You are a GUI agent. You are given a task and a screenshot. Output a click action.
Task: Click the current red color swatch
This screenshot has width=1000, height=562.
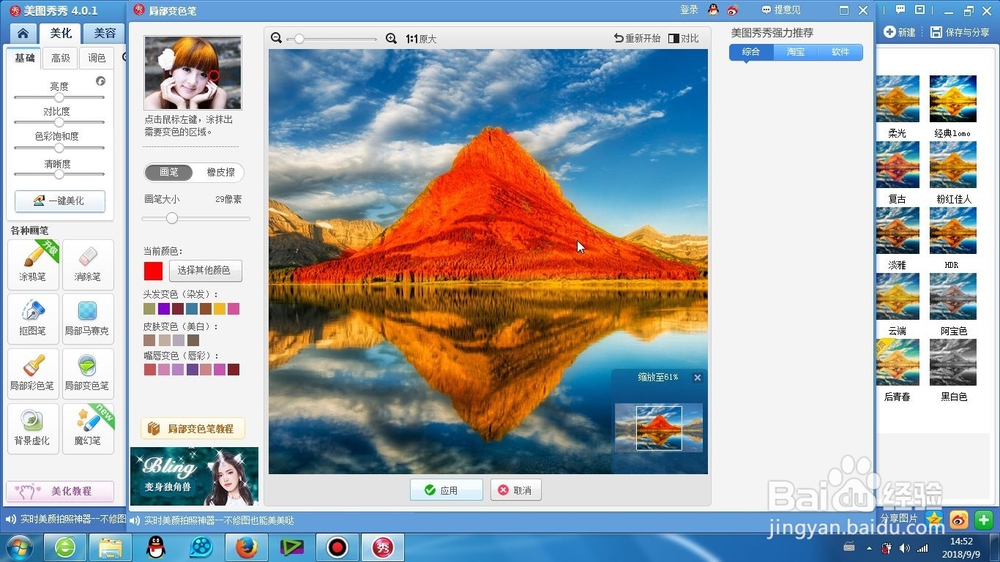click(153, 270)
